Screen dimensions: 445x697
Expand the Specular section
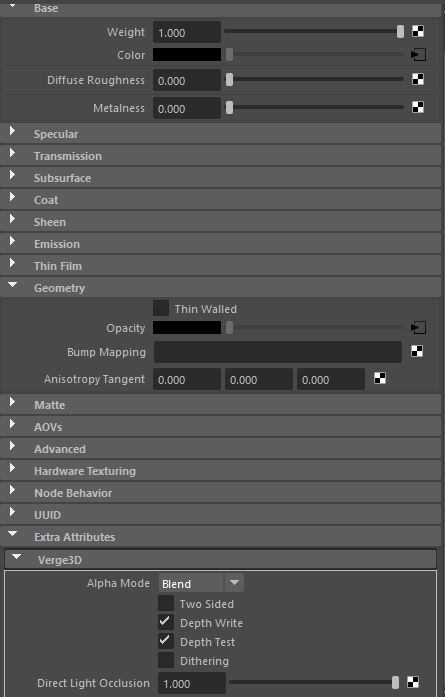(220, 134)
